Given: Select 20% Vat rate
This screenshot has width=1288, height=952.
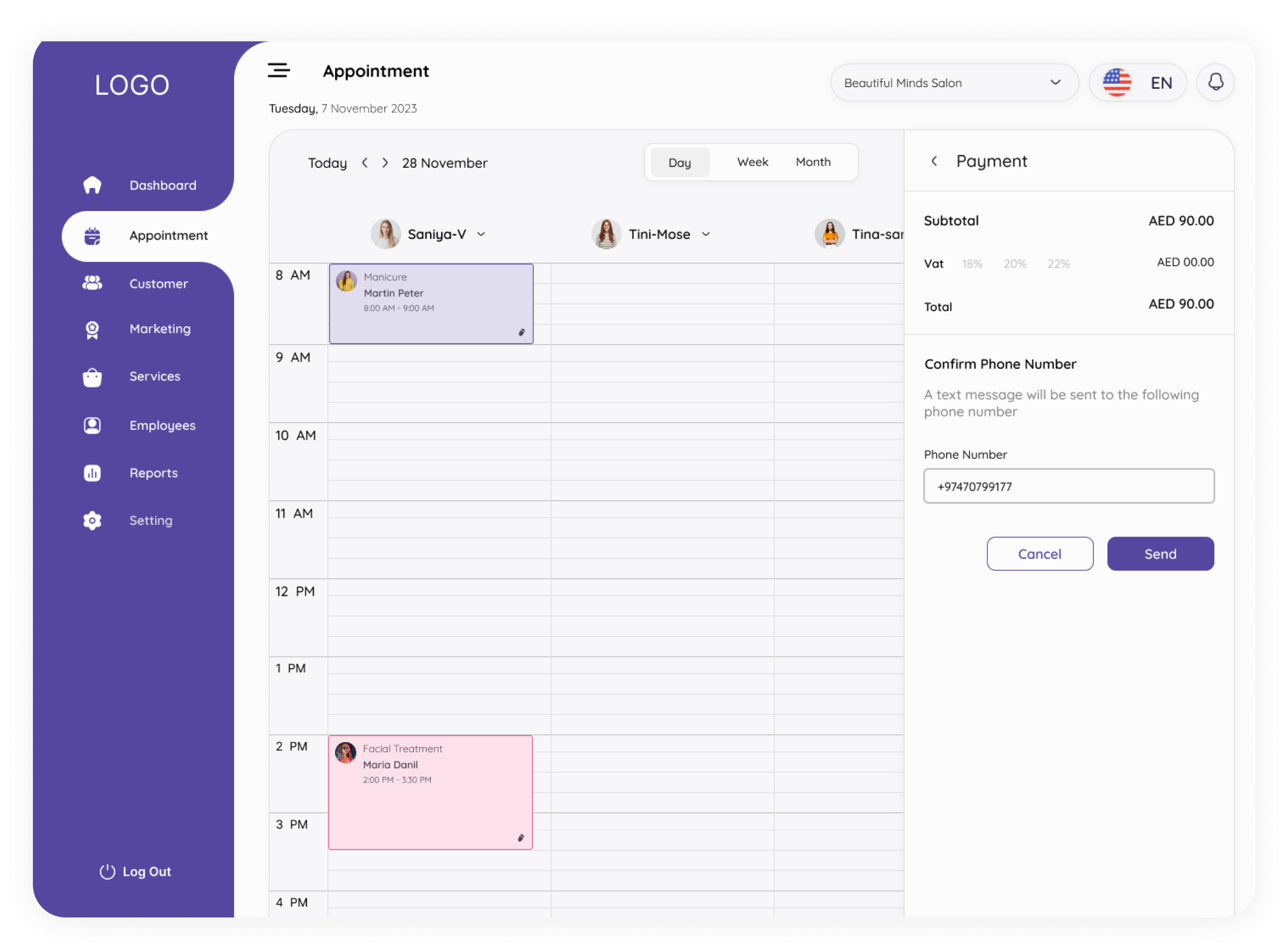Looking at the screenshot, I should point(1015,264).
